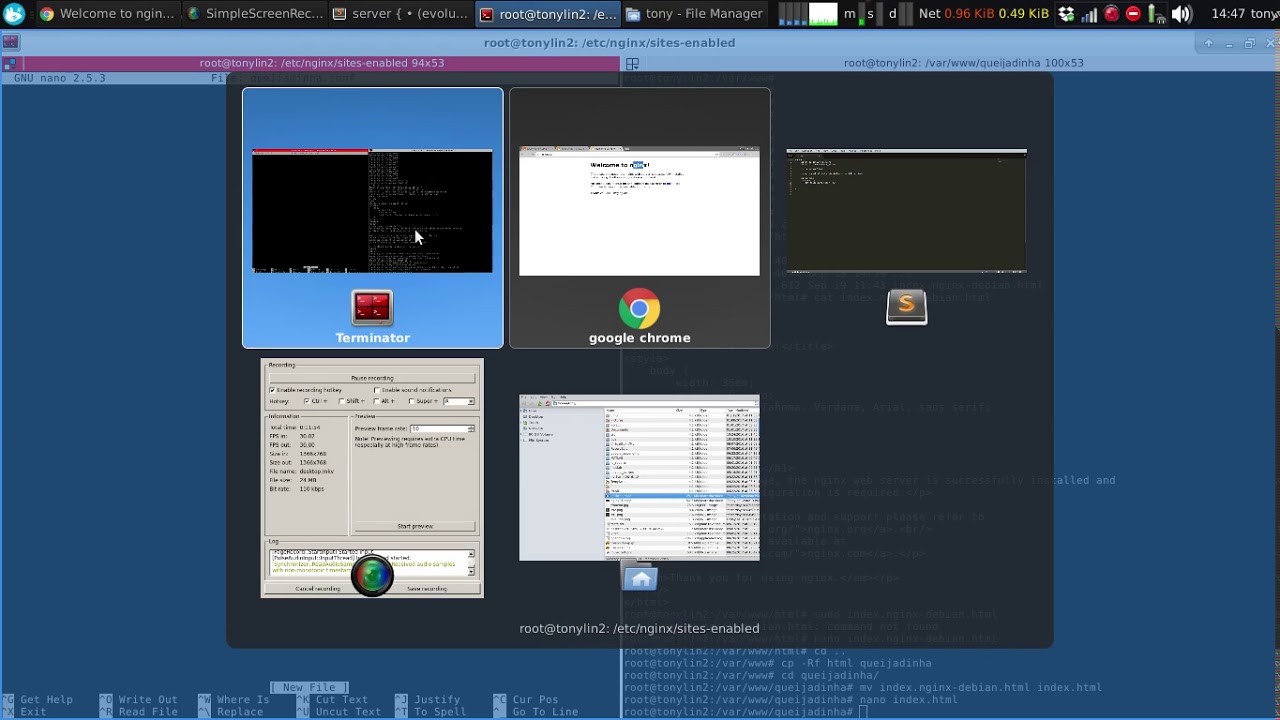Open the battery power tray icon
This screenshot has width=1280, height=720.
click(x=1155, y=14)
